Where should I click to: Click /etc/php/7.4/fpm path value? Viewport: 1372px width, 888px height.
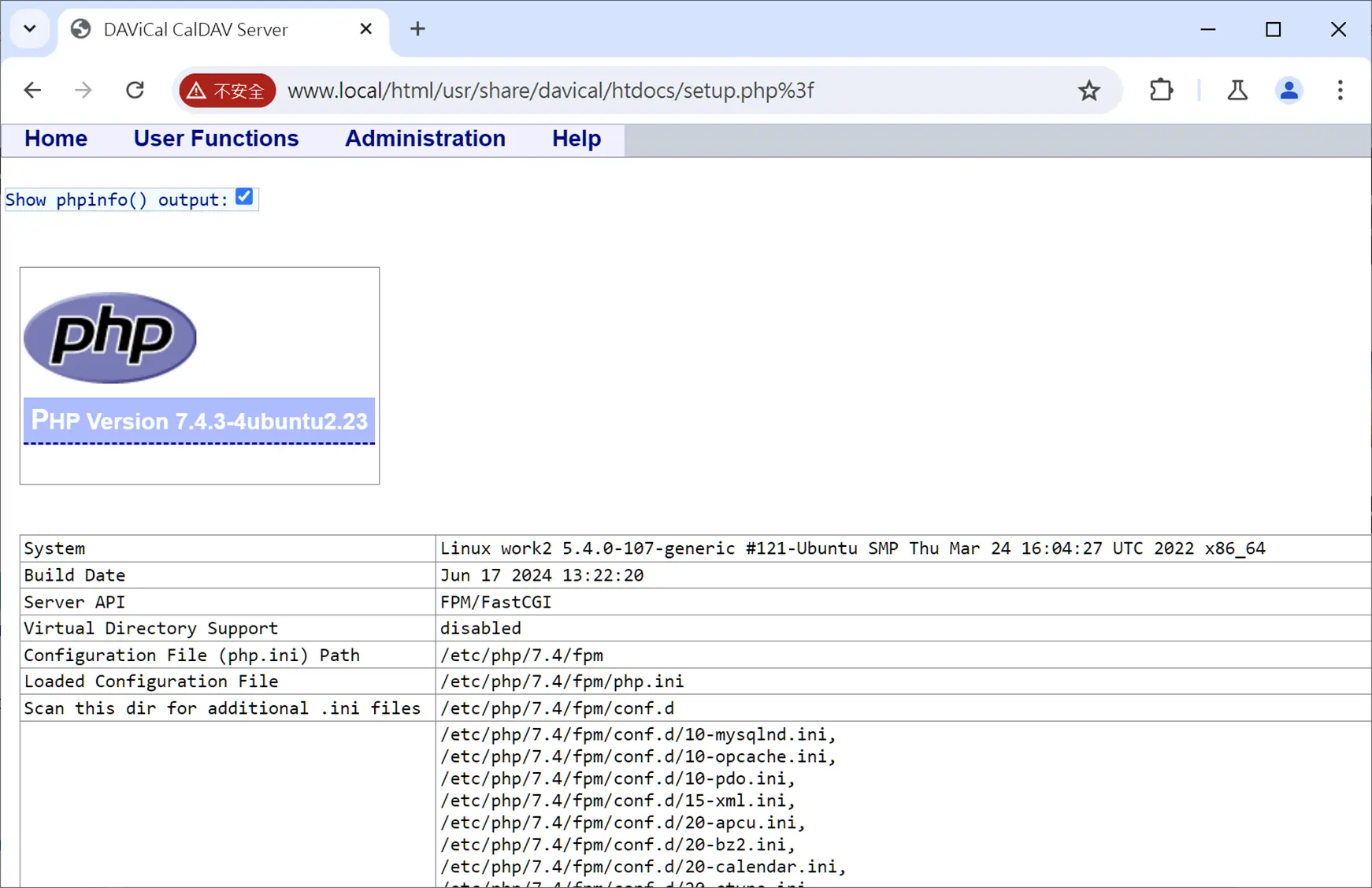pos(521,655)
